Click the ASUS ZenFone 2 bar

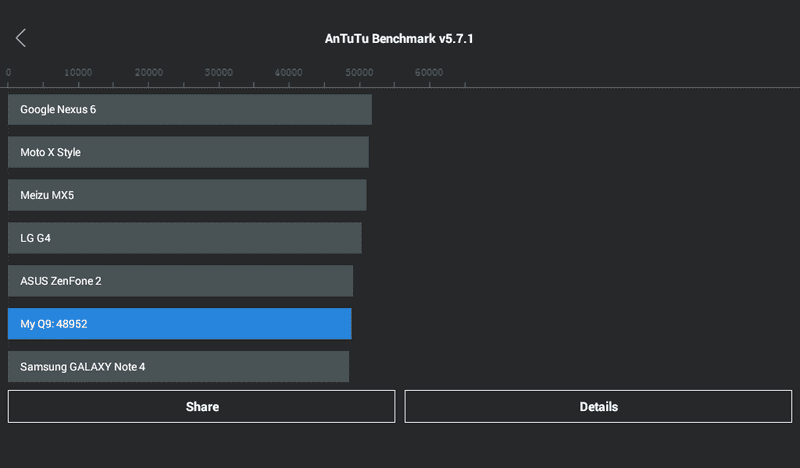[x=180, y=281]
